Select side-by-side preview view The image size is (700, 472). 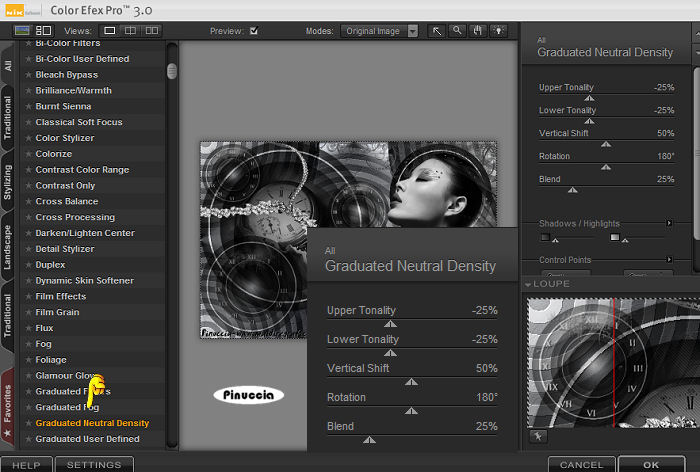(x=152, y=31)
